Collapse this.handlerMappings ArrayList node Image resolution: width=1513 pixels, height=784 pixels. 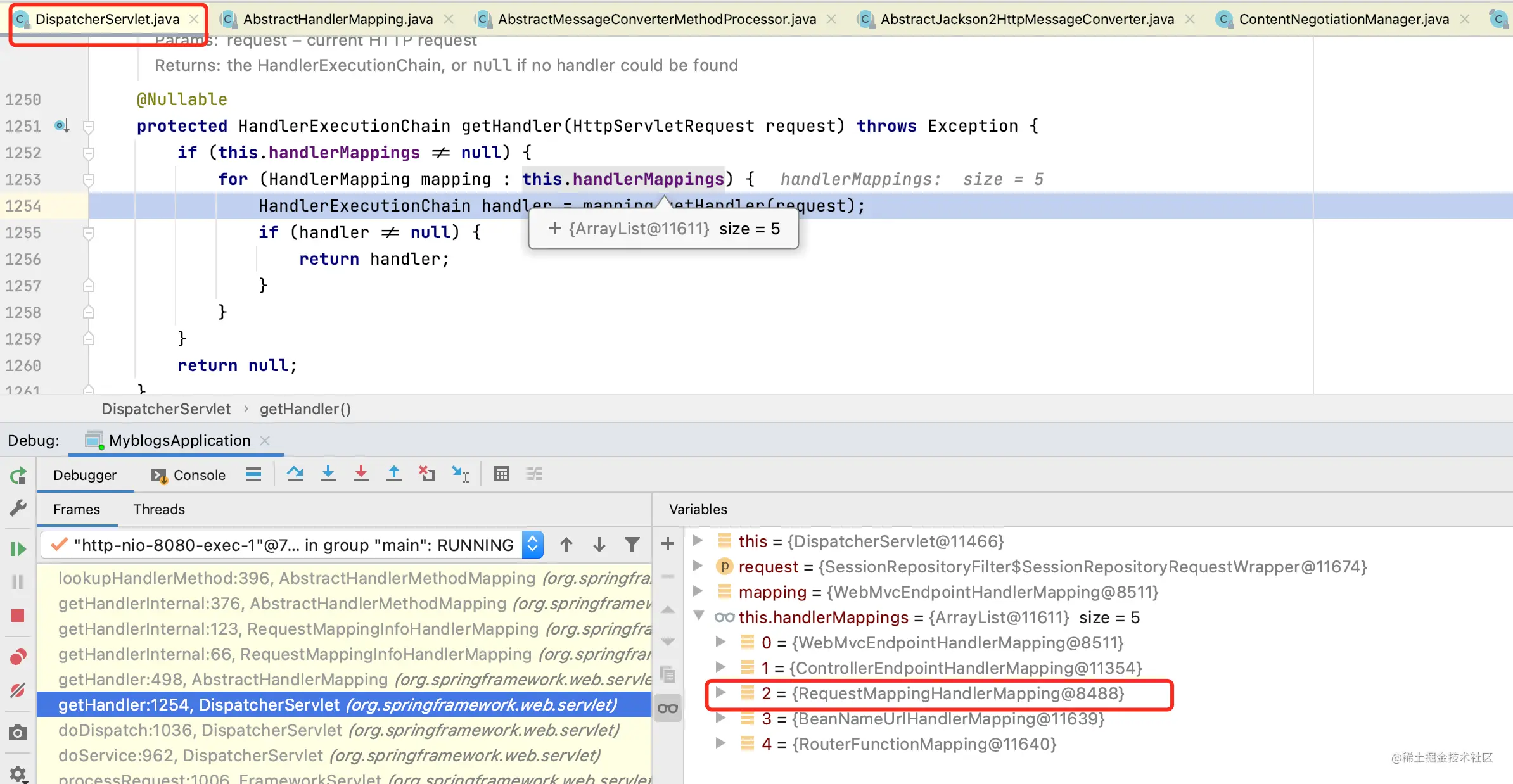pos(699,616)
